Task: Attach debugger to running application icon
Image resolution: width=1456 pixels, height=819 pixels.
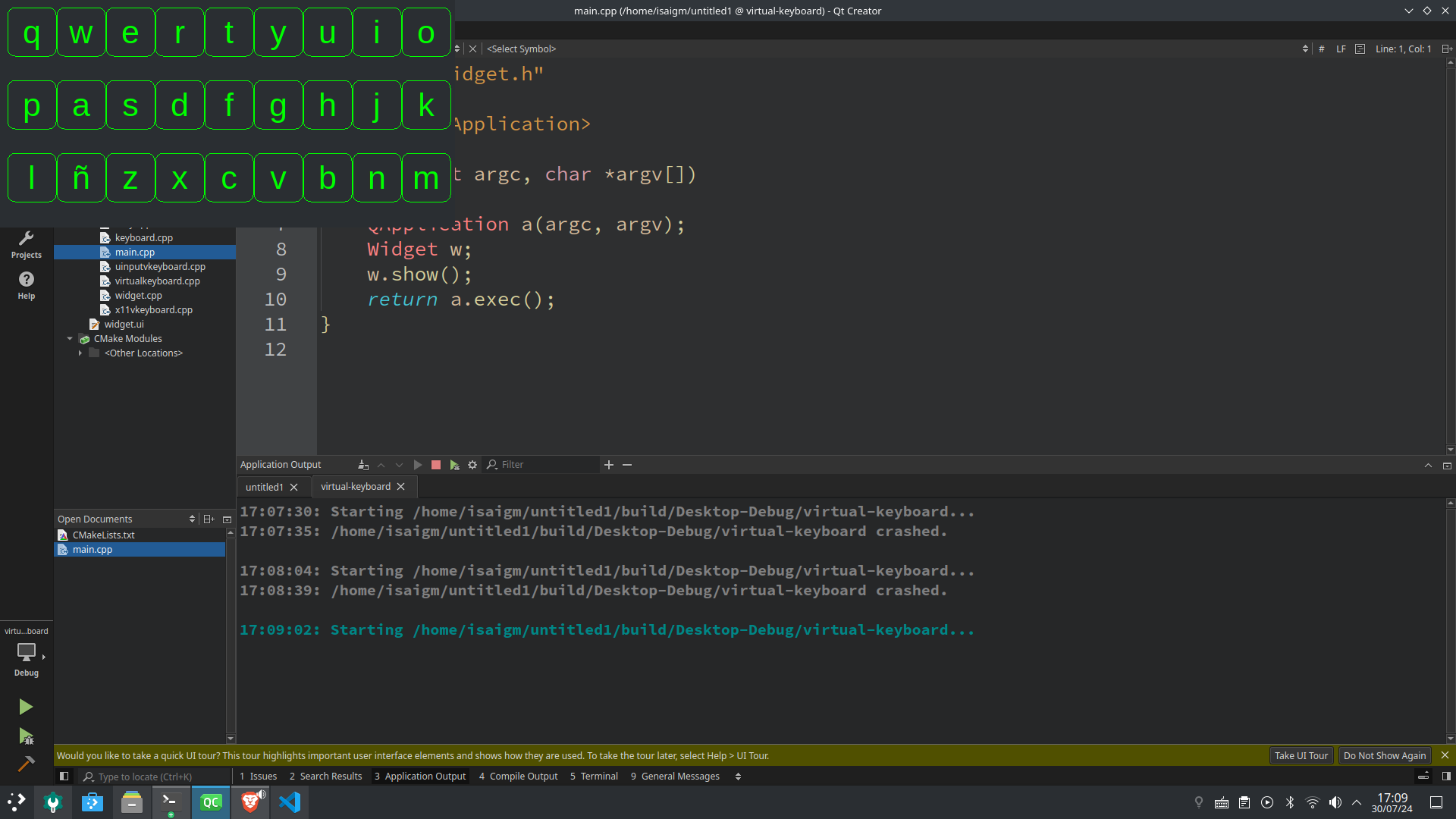Action: click(454, 465)
